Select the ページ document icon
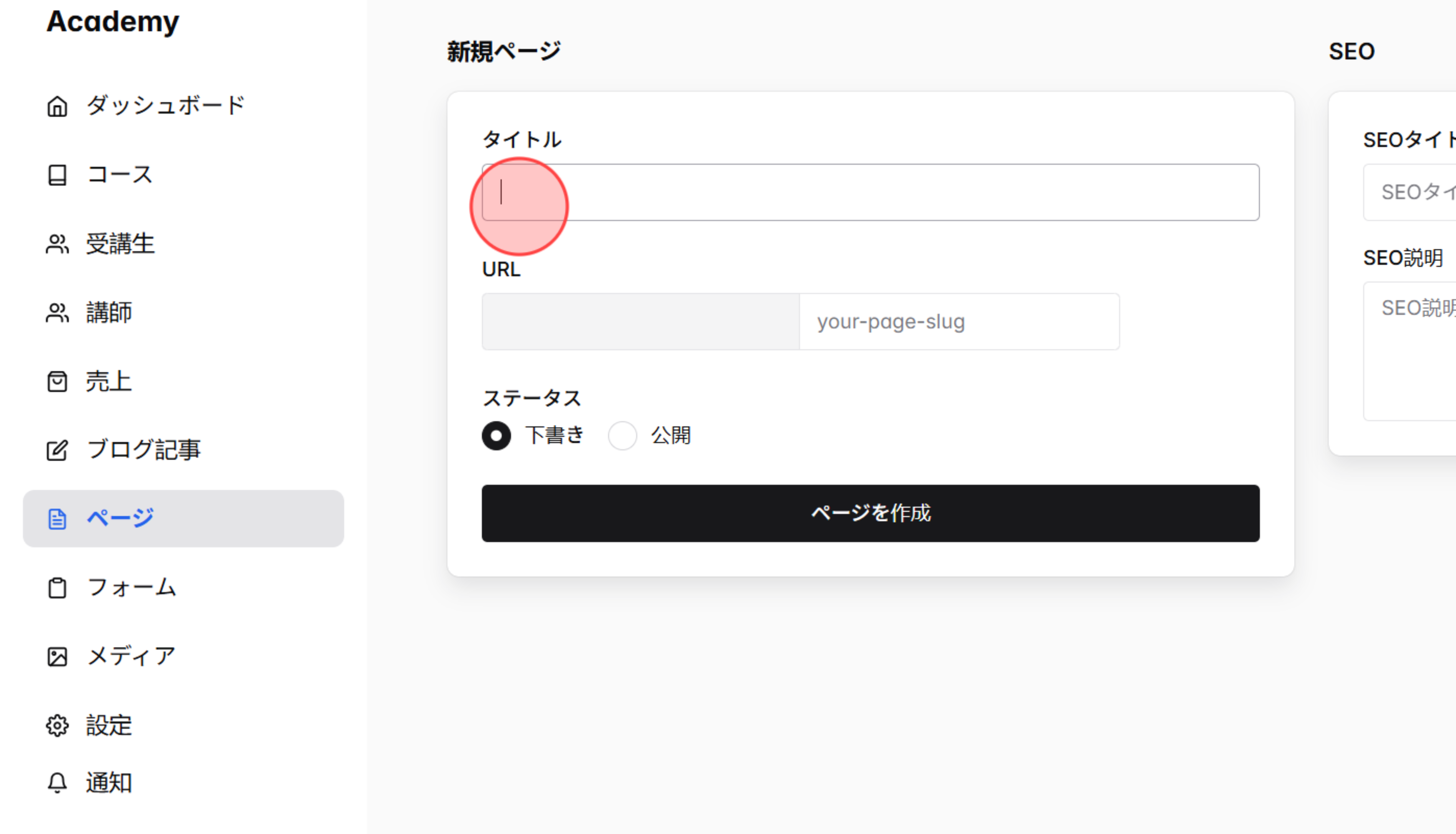This screenshot has height=834, width=1456. tap(57, 518)
